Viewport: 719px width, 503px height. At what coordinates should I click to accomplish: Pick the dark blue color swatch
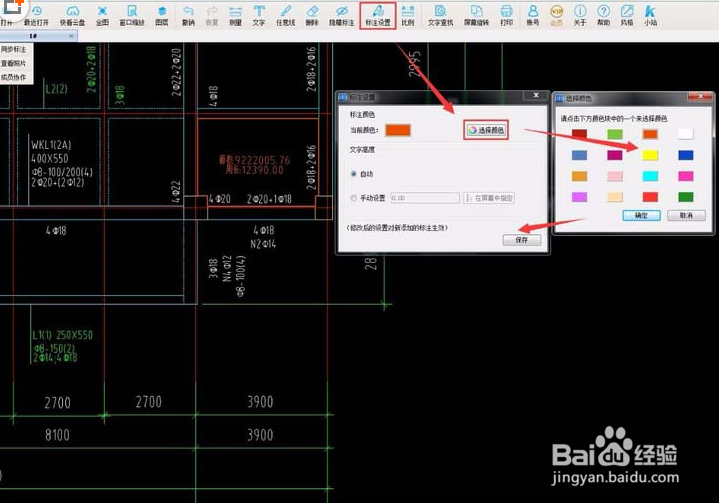[x=686, y=155]
